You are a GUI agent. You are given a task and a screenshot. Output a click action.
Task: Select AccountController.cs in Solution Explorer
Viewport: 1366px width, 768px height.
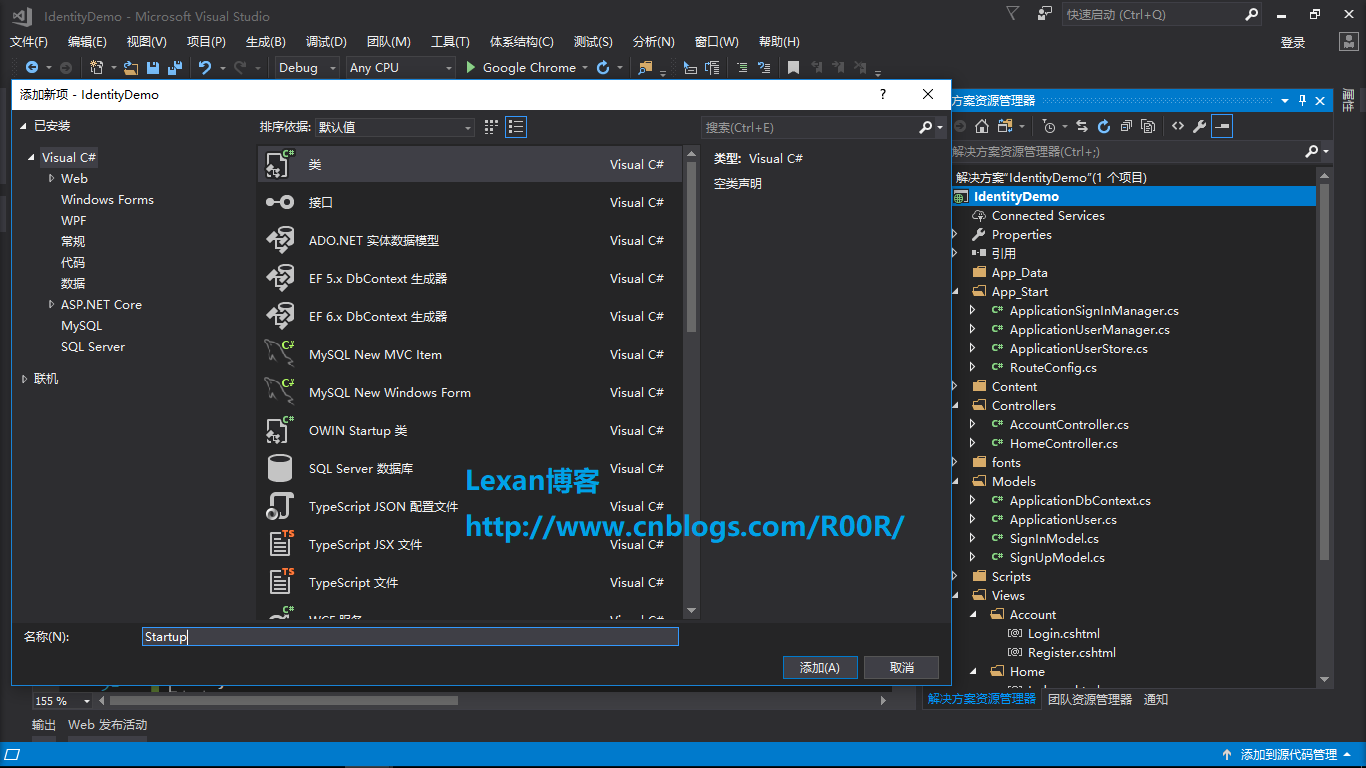coord(1069,424)
